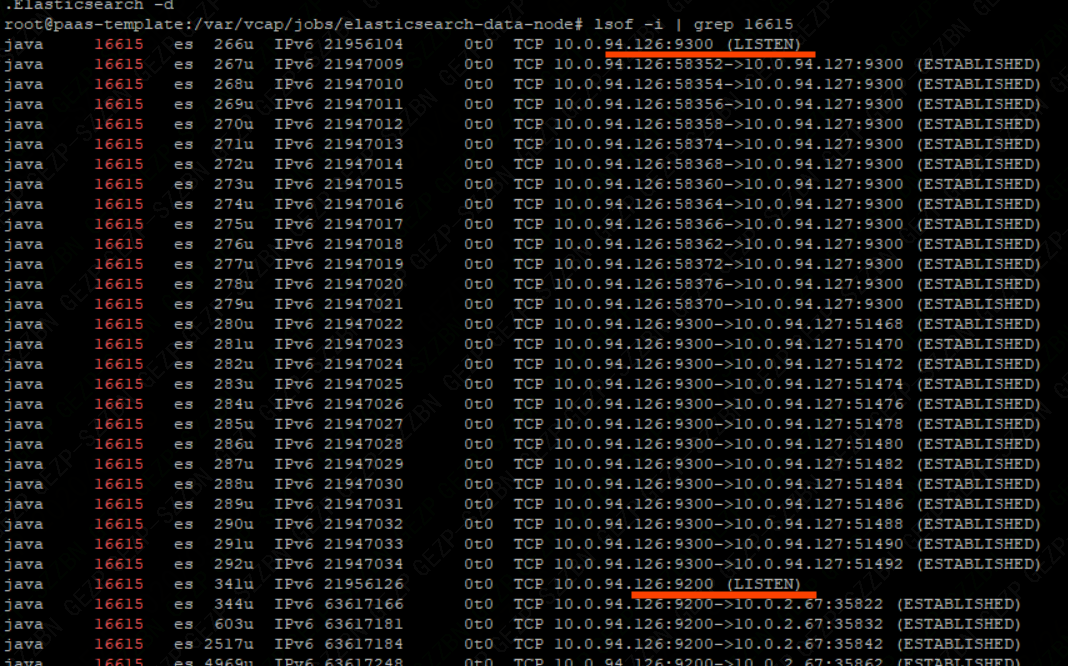Click device number '21947019'
This screenshot has height=666, width=1068.
pos(364,264)
